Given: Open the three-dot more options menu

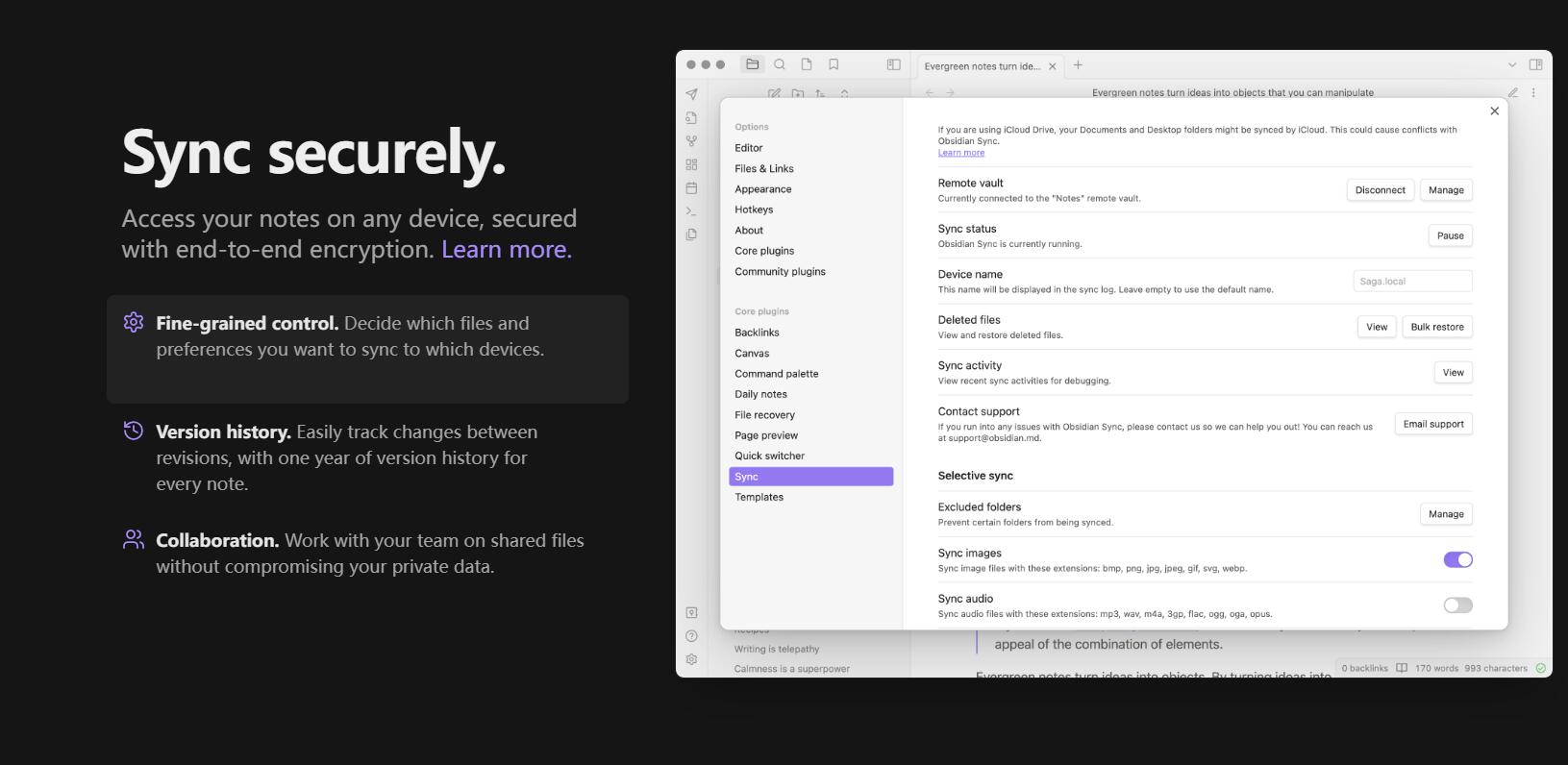Looking at the screenshot, I should click(1533, 93).
